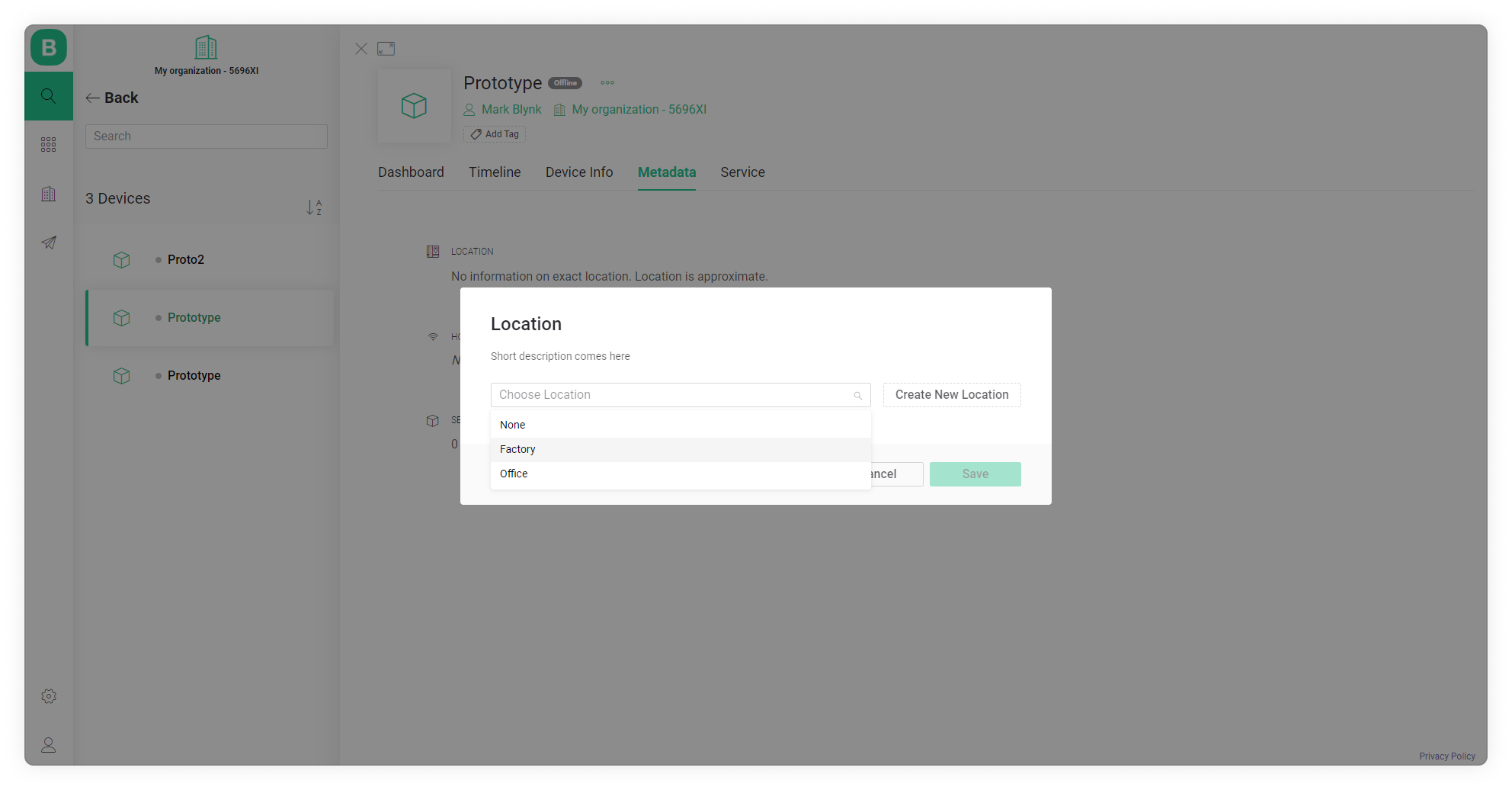Click the paper plane icon in sidebar
Viewport: 1512px width, 790px height.
(49, 242)
